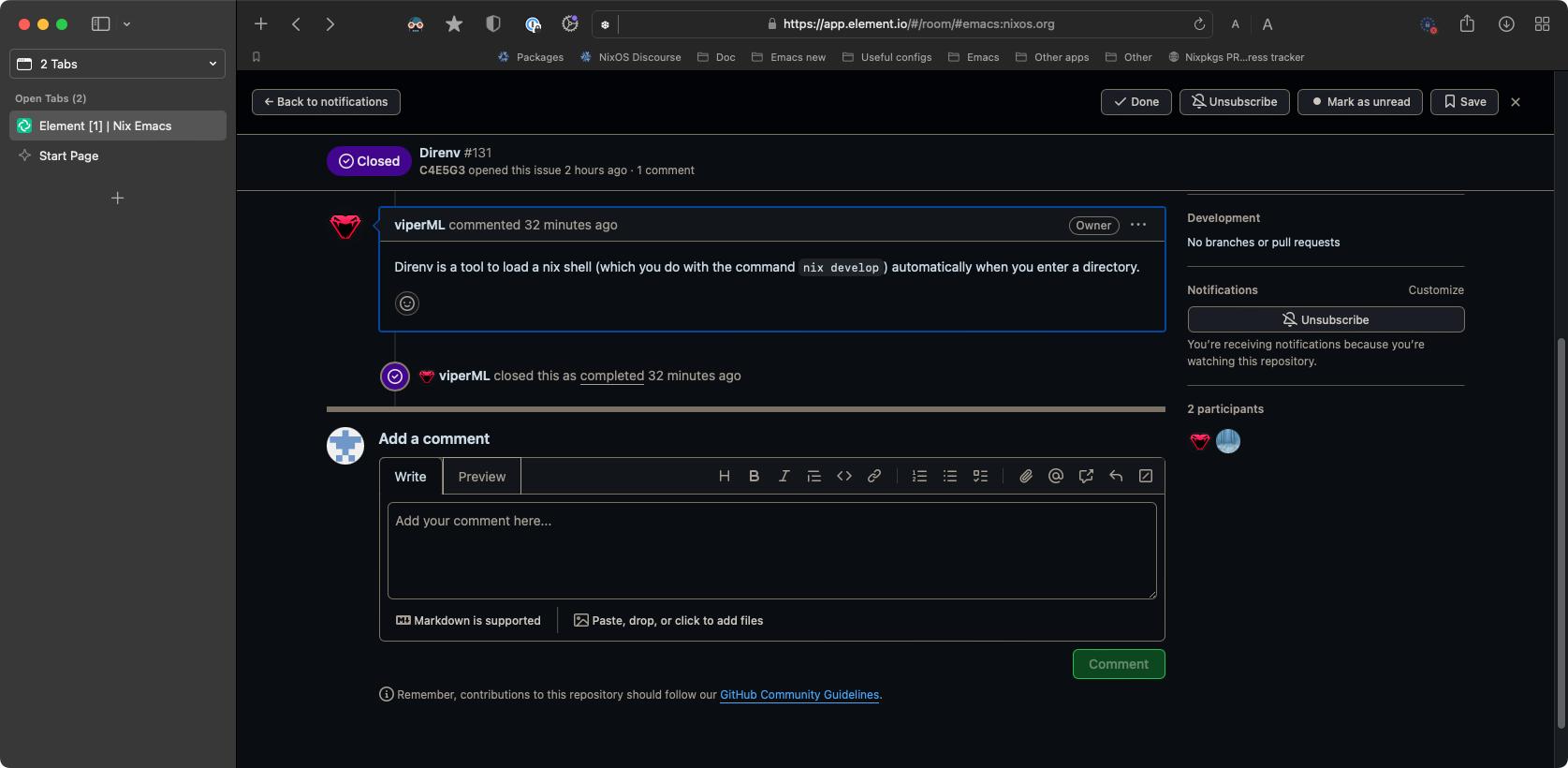The height and width of the screenshot is (768, 1568).
Task: Insert a task list in comment
Action: click(x=980, y=476)
